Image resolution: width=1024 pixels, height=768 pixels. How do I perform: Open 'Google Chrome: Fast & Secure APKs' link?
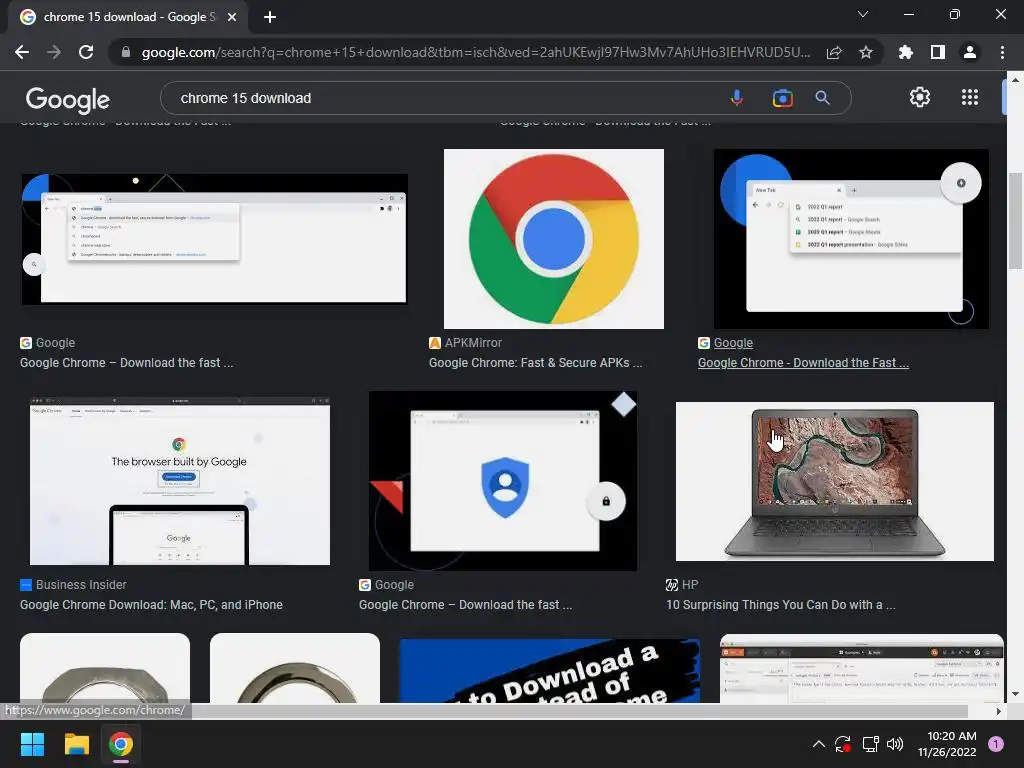[x=536, y=363]
